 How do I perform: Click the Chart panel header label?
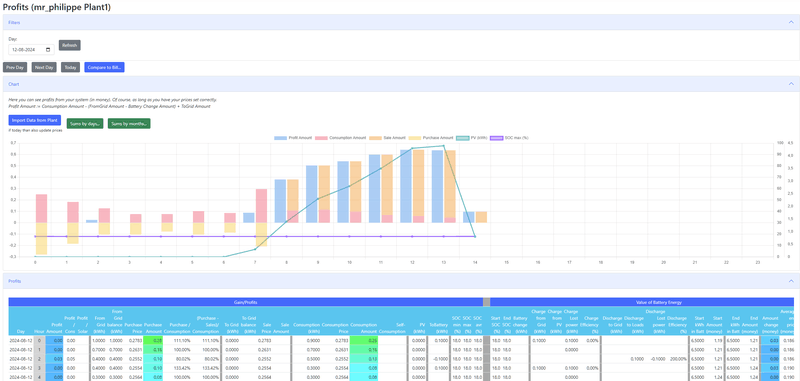14,84
